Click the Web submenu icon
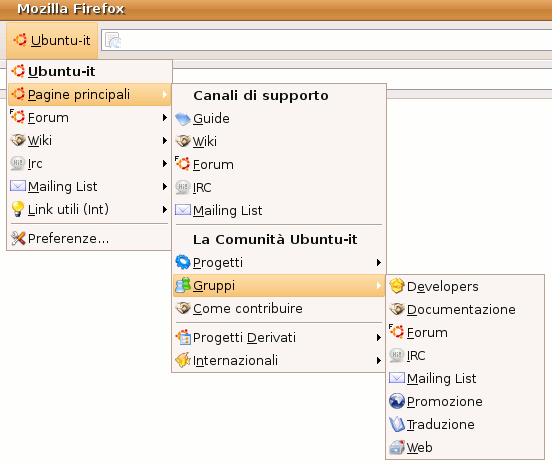The width and height of the screenshot is (552, 465). pyautogui.click(x=397, y=447)
